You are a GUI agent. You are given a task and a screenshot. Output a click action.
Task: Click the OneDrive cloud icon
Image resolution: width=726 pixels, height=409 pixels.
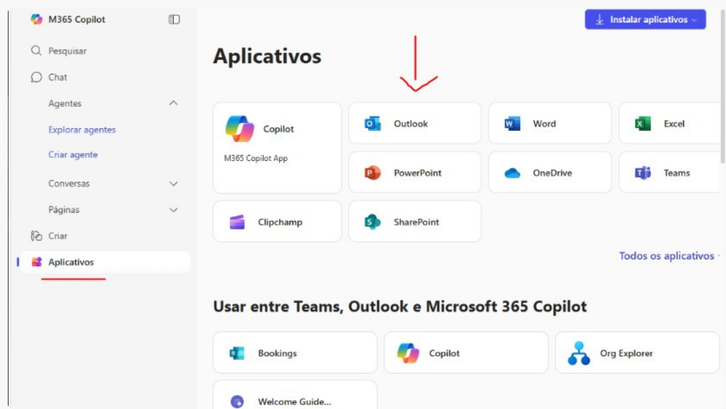pos(512,173)
